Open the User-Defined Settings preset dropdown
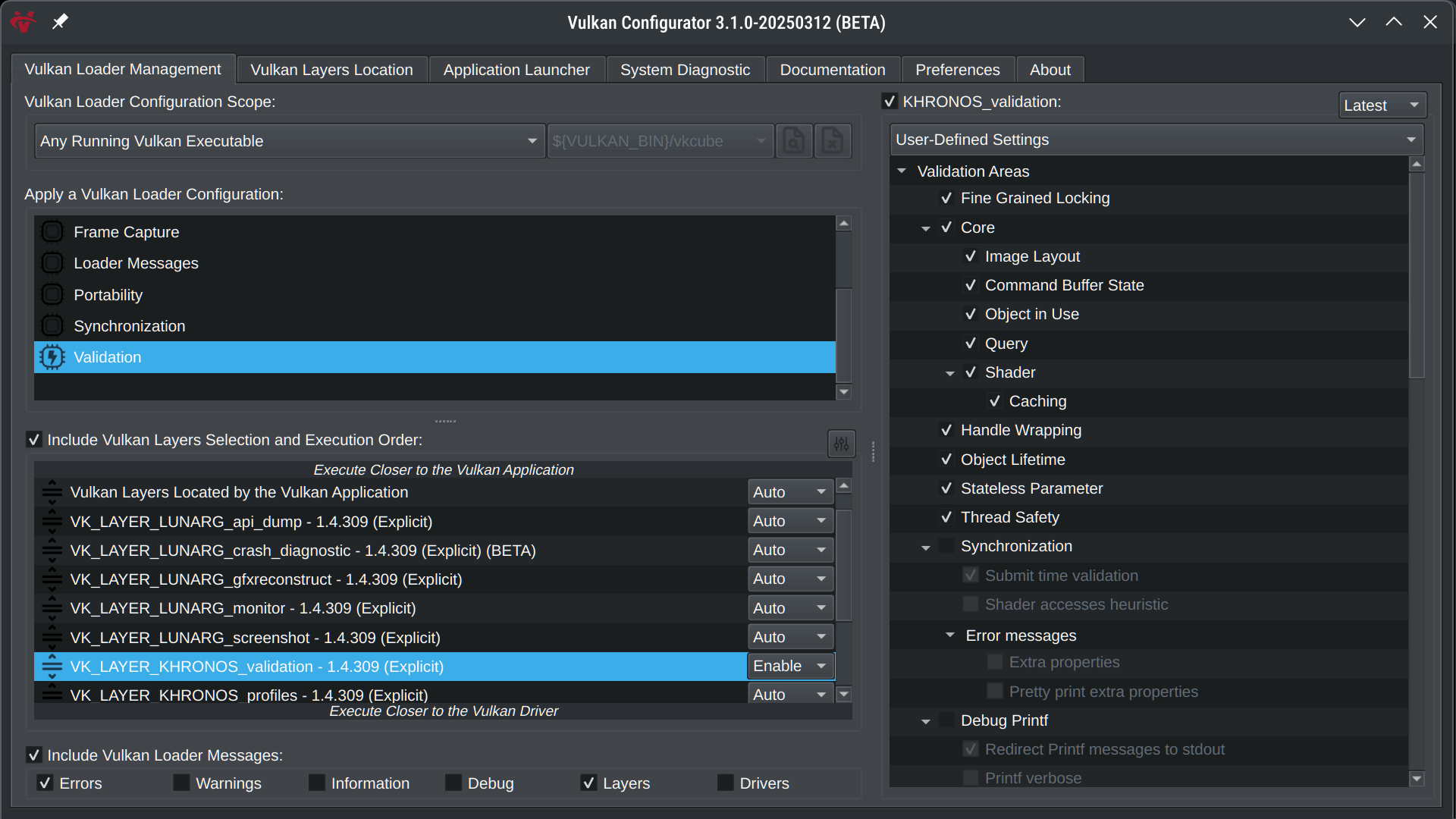 pos(1156,140)
